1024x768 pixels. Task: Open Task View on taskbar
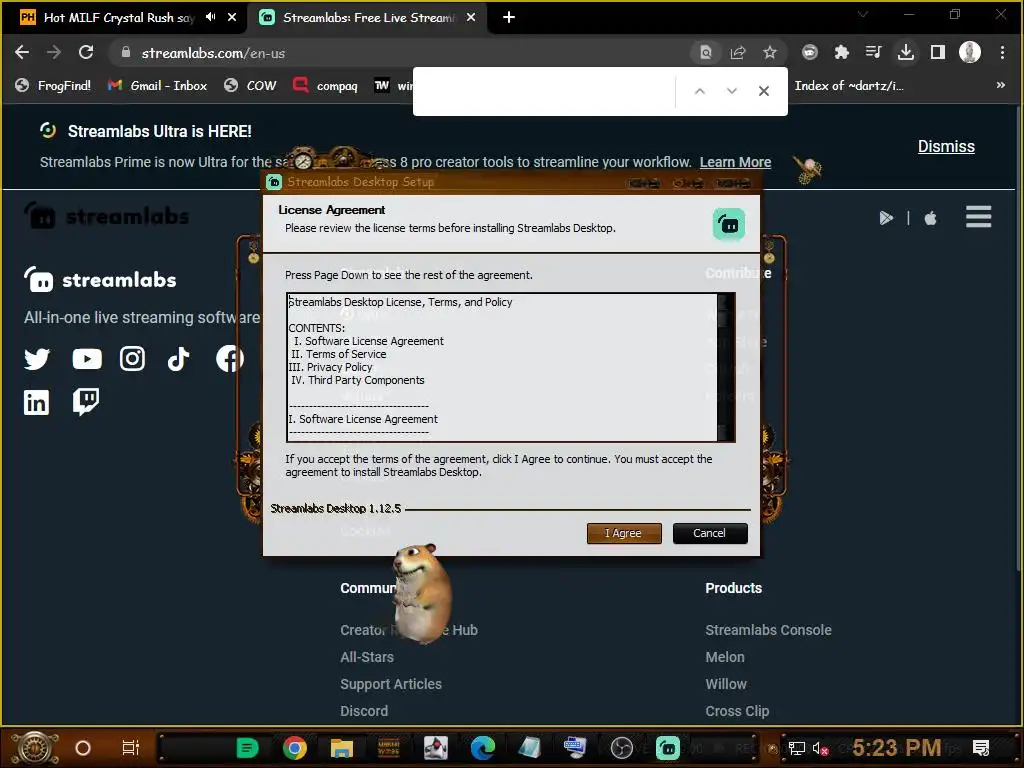(x=131, y=748)
